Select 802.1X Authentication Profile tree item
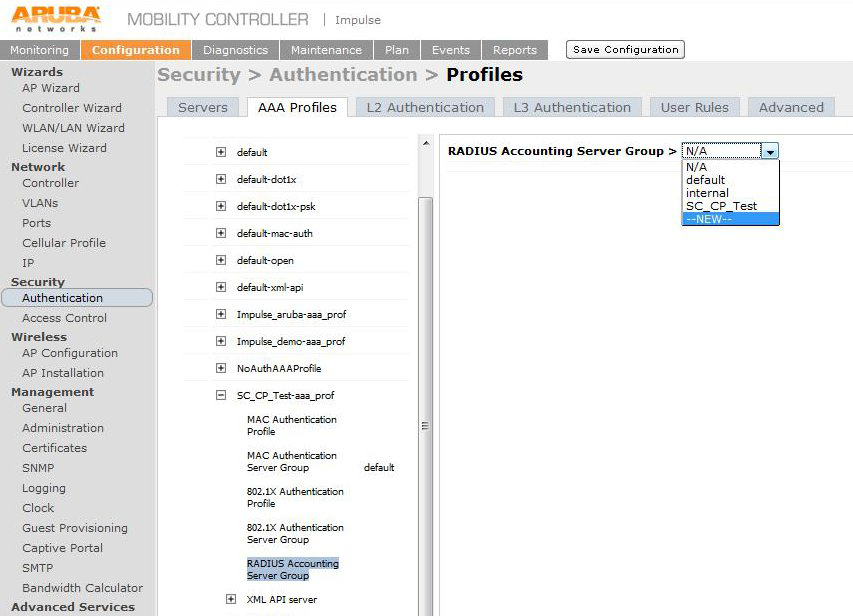This screenshot has width=853, height=616. [x=295, y=497]
